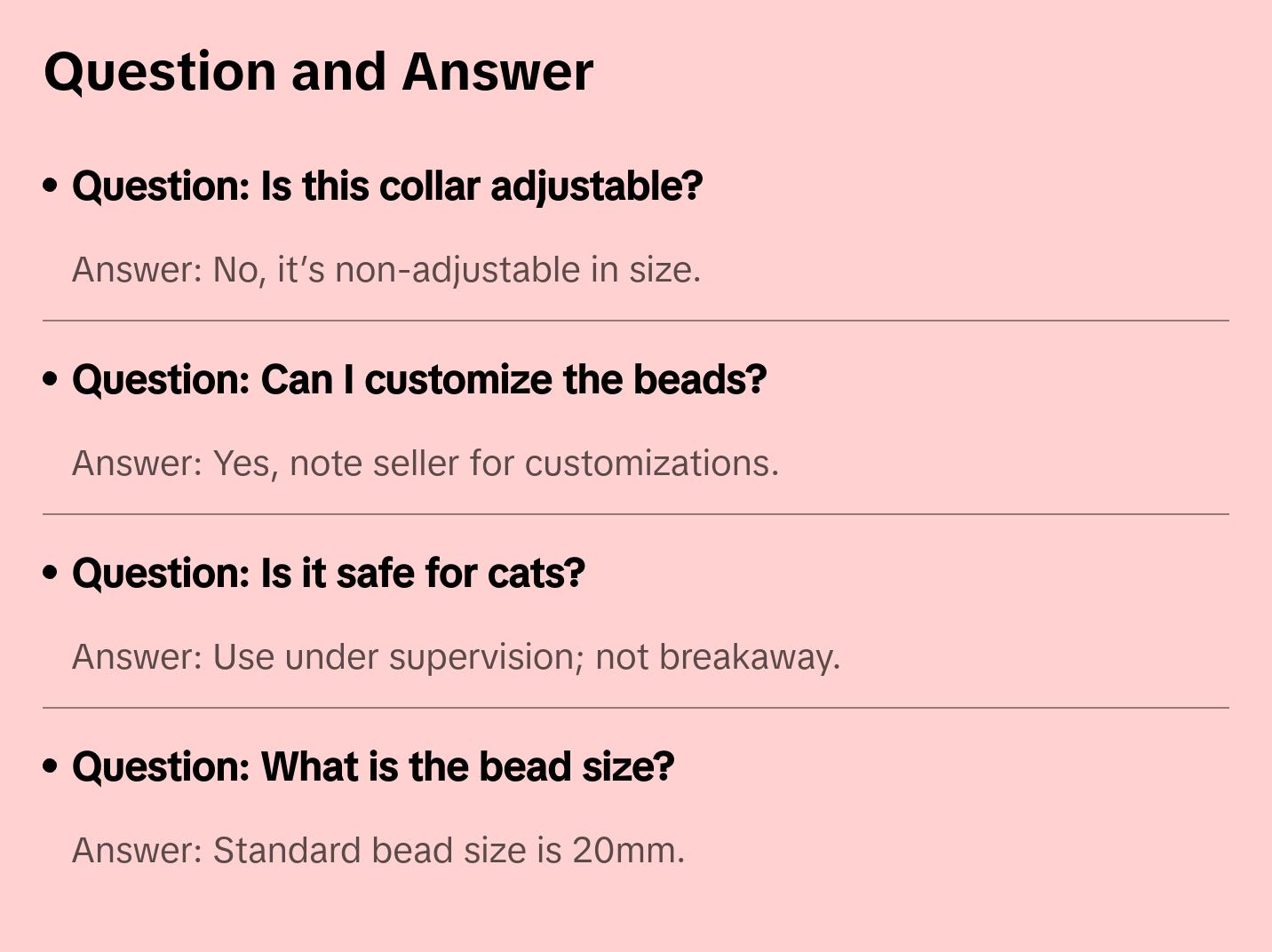Select the answer about noting seller for customizations
This screenshot has width=1272, height=952.
click(x=425, y=464)
